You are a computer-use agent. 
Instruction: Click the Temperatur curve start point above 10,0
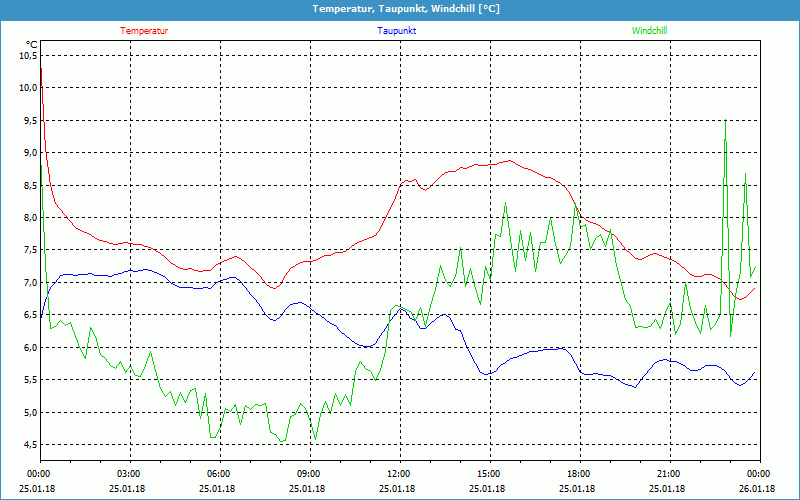point(41,68)
